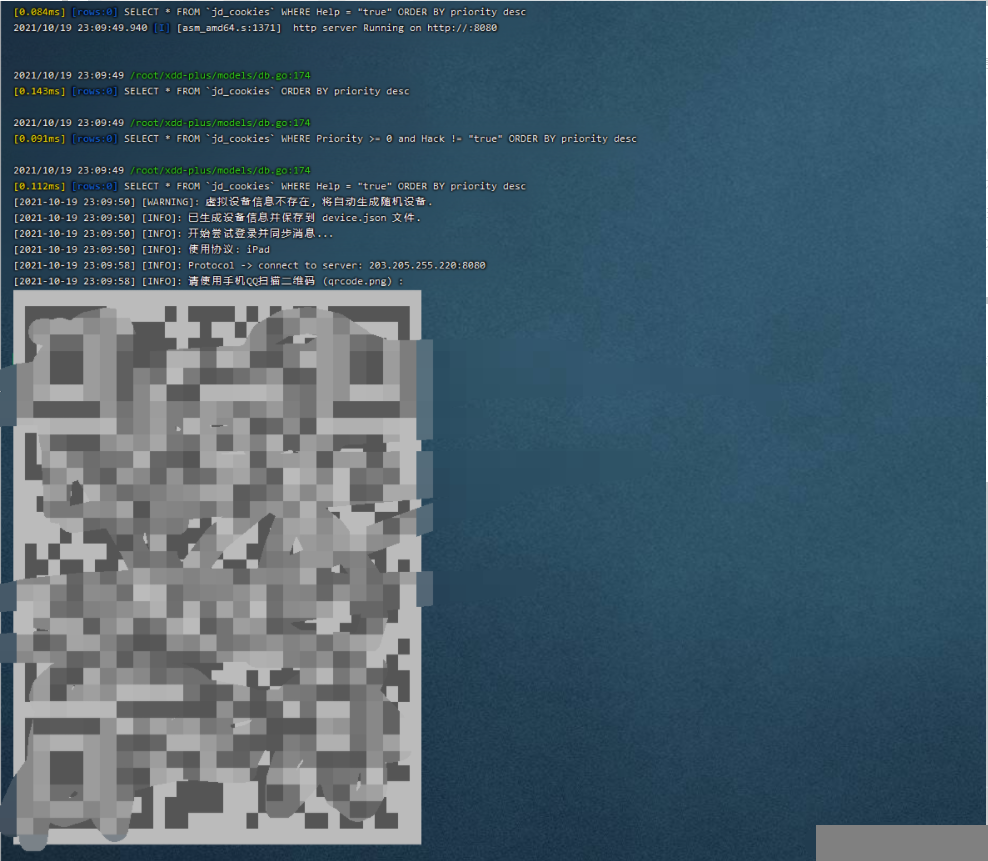Click the blurred QR code image
The width and height of the screenshot is (988, 861).
tap(217, 567)
